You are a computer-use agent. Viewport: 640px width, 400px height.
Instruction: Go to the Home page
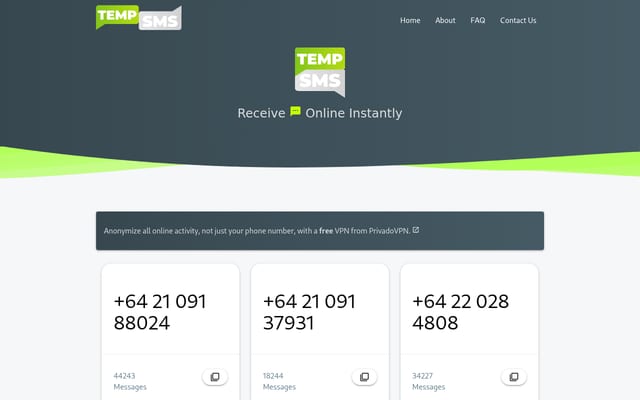point(410,20)
